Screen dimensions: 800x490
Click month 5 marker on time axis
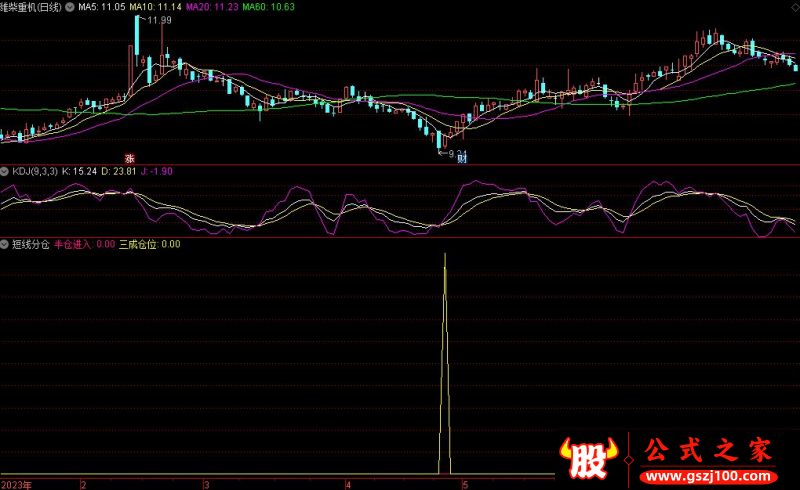pyautogui.click(x=465, y=483)
